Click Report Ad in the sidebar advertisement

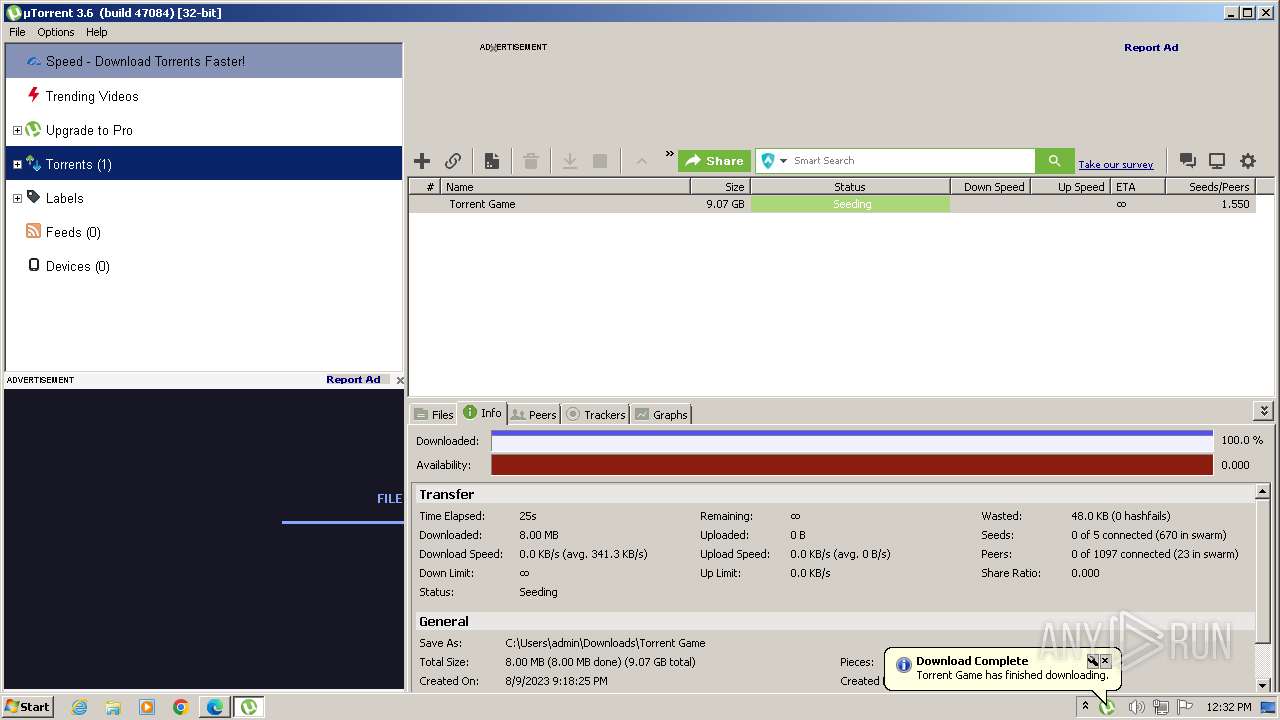coord(353,379)
